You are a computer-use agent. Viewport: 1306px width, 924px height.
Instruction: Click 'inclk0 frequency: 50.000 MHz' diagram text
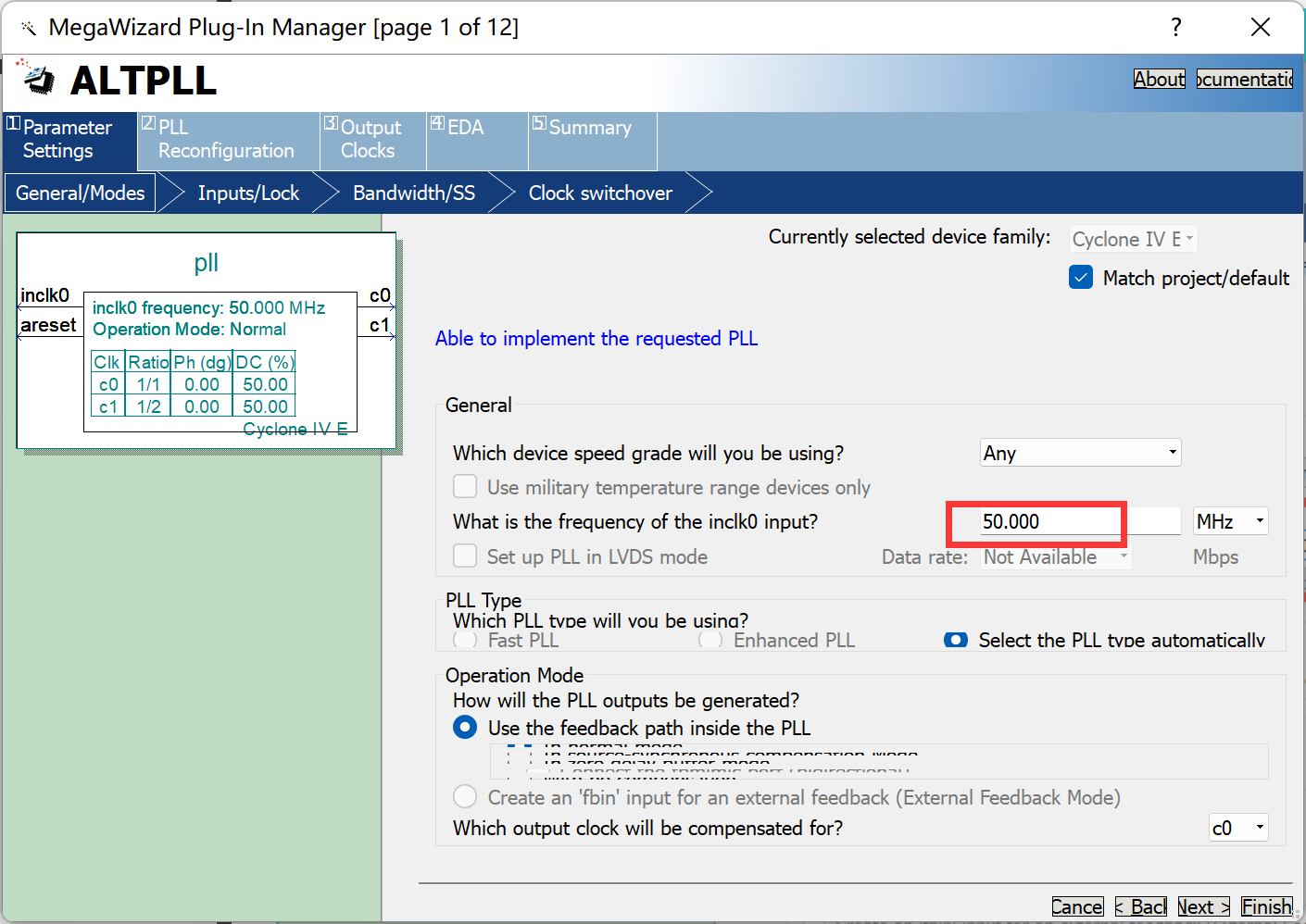coord(208,307)
